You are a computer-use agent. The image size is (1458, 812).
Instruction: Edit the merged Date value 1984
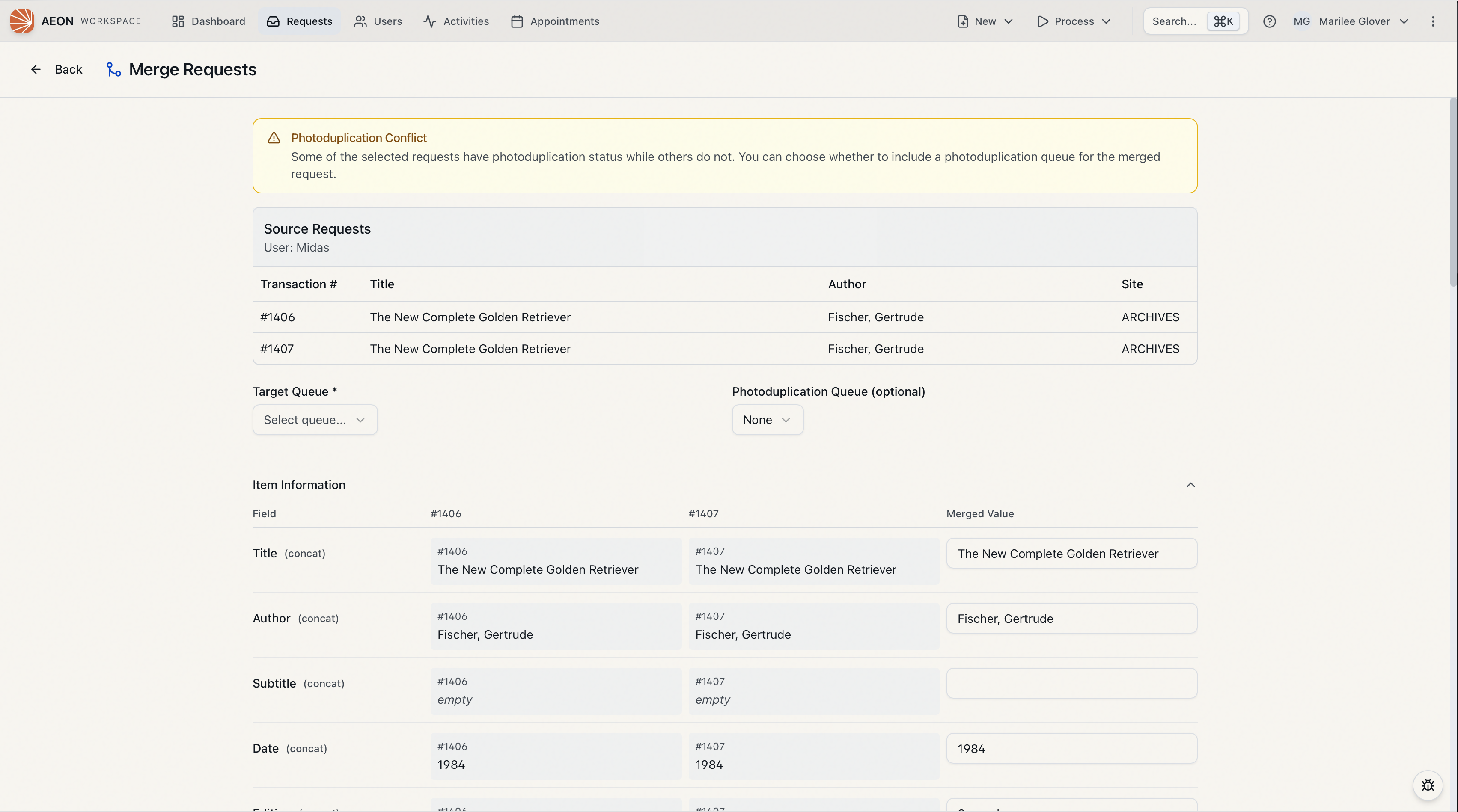(1071, 748)
